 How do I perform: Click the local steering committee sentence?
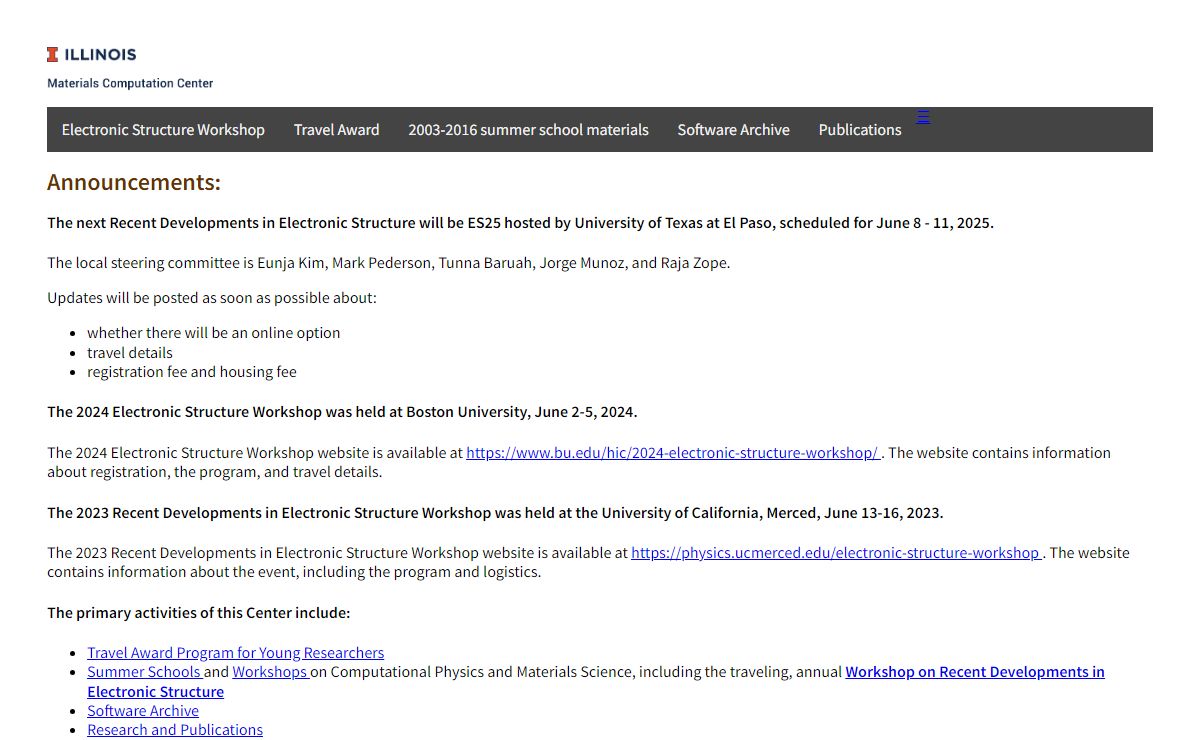pyautogui.click(x=389, y=263)
